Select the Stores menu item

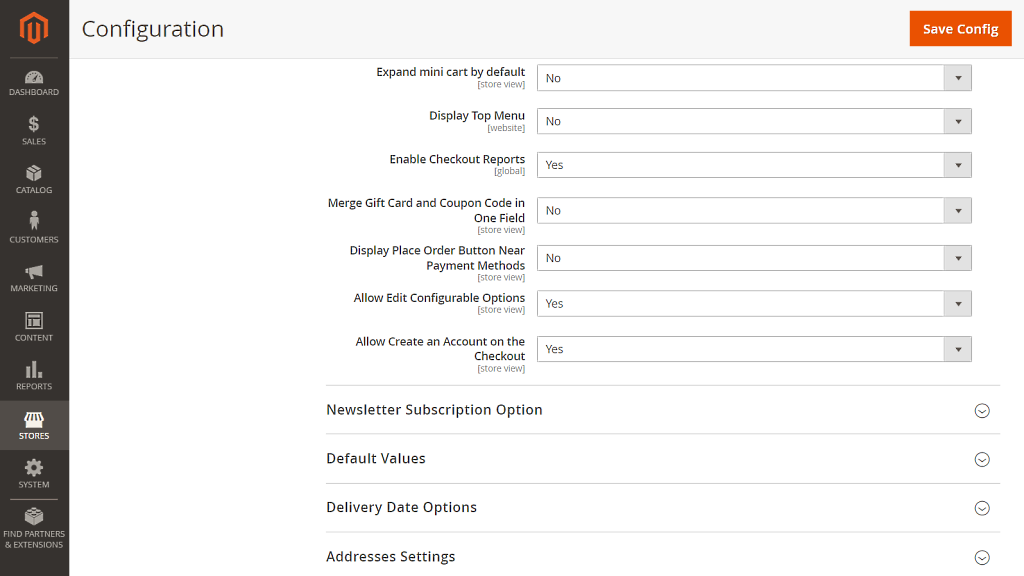pos(34,425)
